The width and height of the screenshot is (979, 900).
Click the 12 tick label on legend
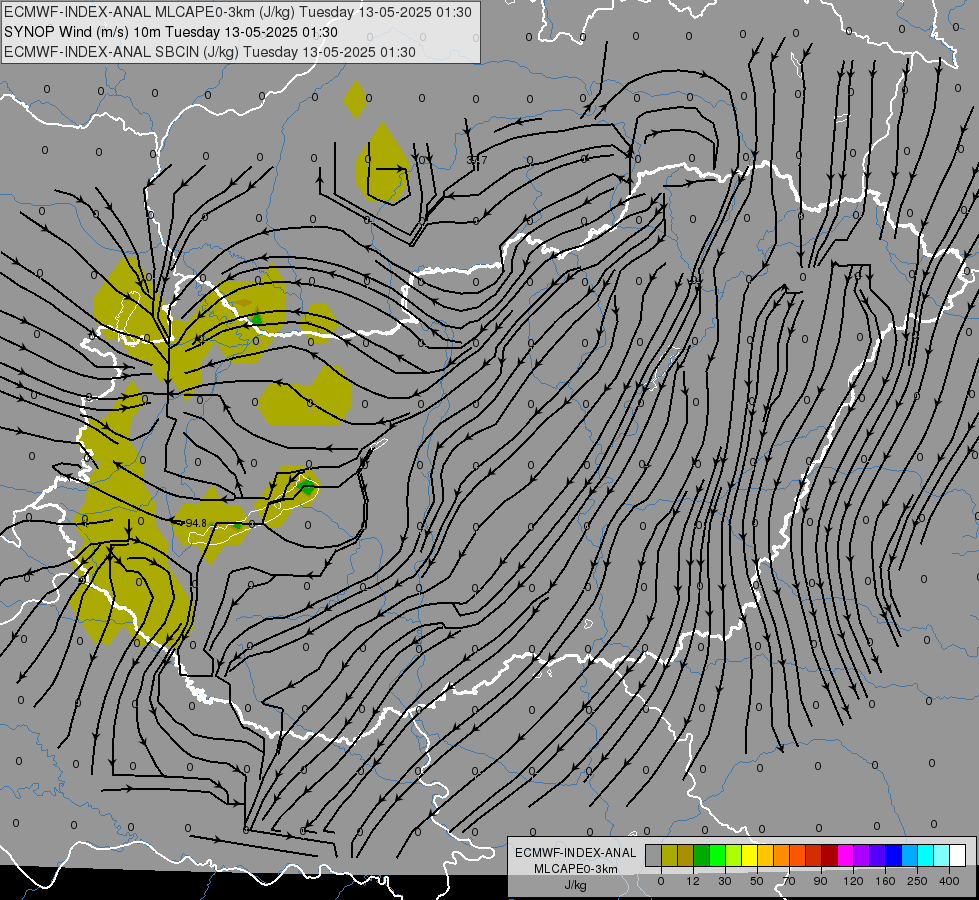coord(693,881)
